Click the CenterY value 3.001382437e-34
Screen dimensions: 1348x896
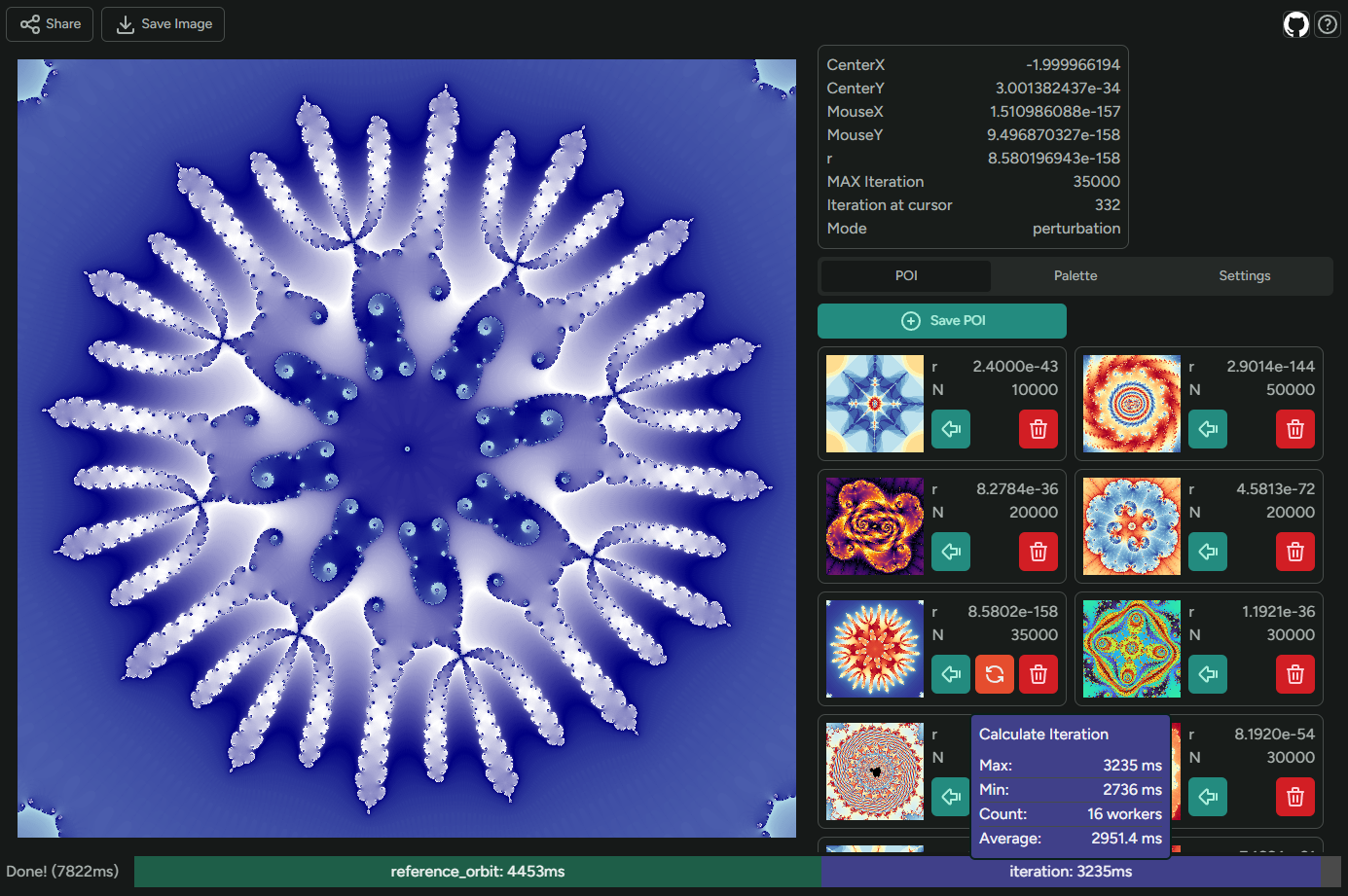click(1057, 89)
